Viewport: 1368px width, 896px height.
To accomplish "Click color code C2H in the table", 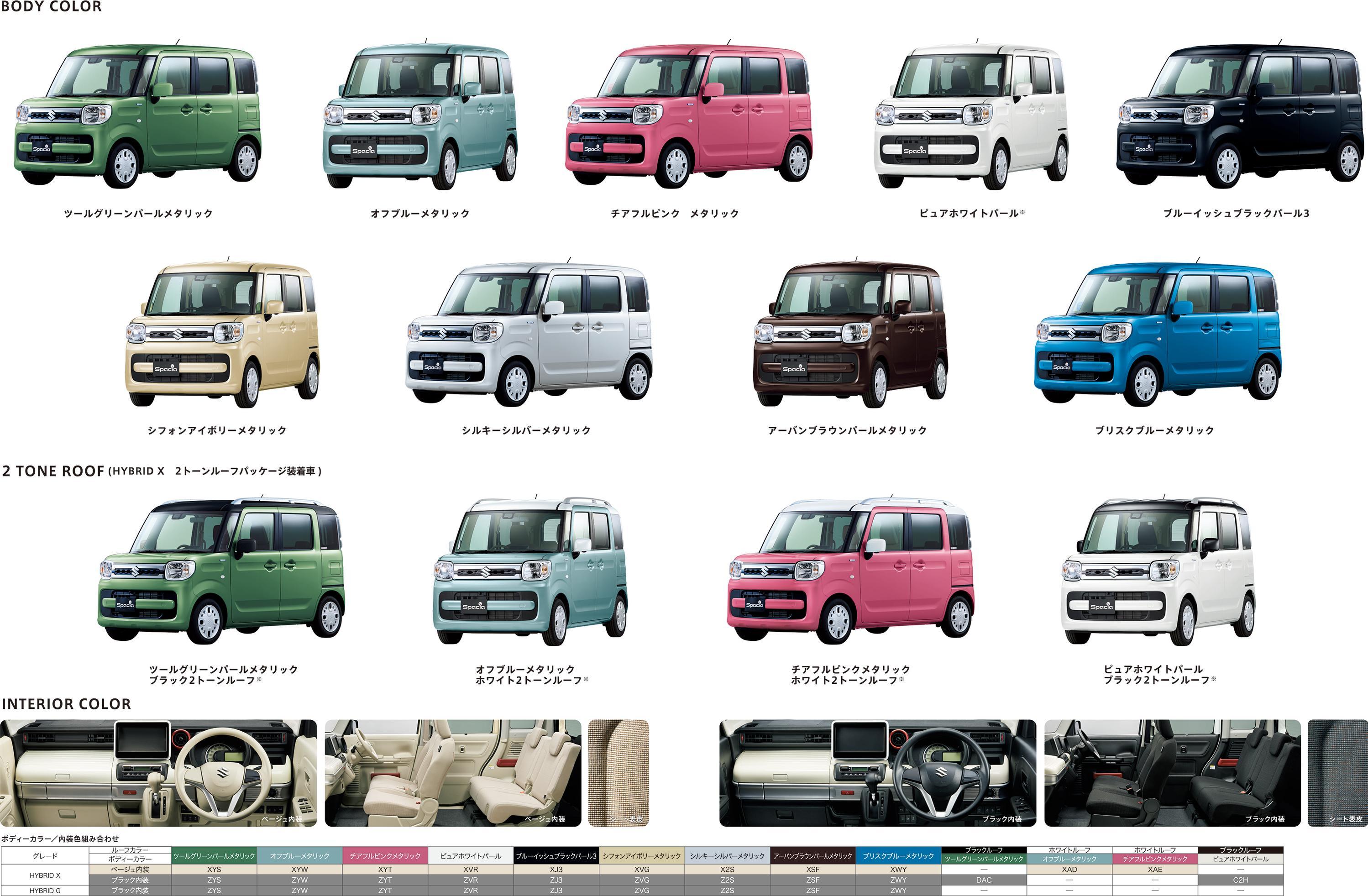I will tap(1241, 880).
